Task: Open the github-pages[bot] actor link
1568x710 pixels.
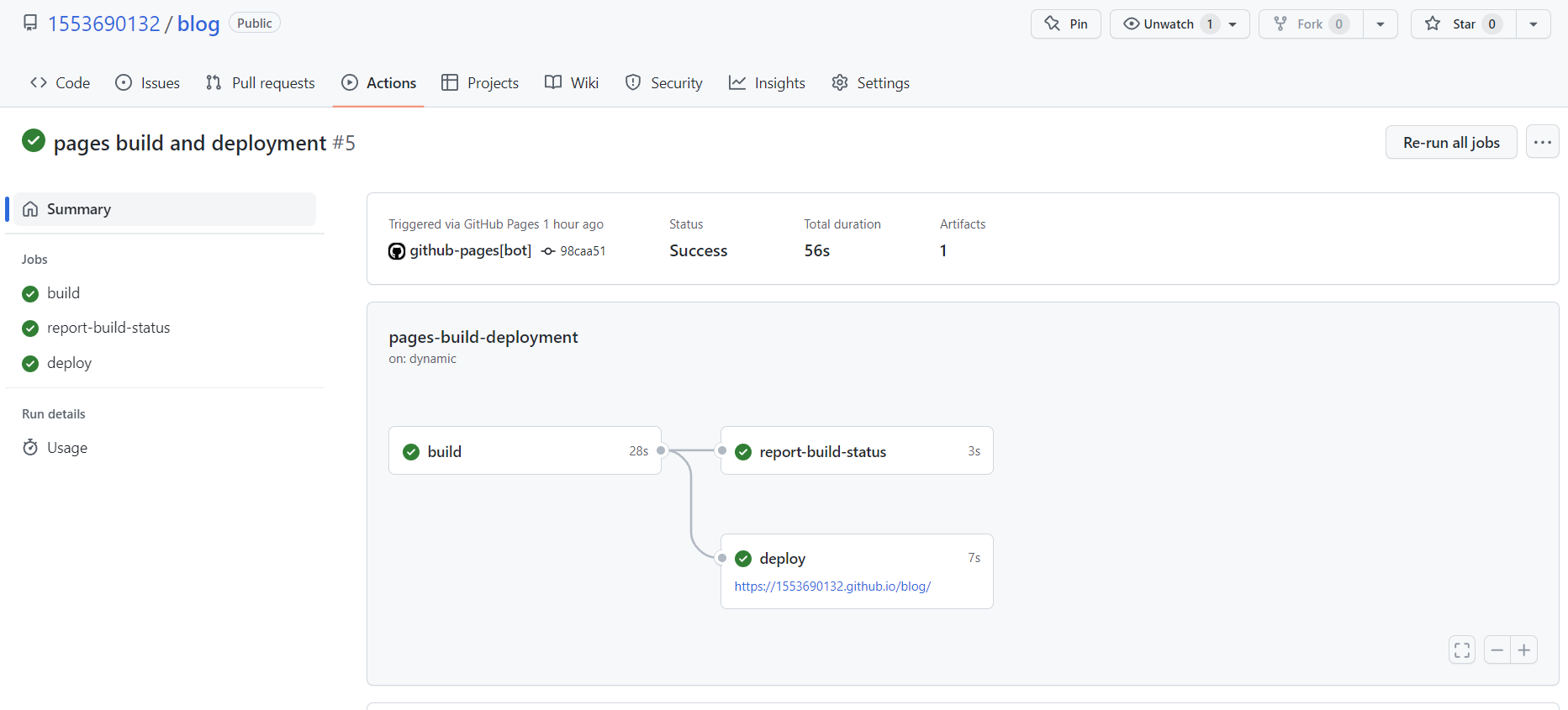Action: (471, 250)
